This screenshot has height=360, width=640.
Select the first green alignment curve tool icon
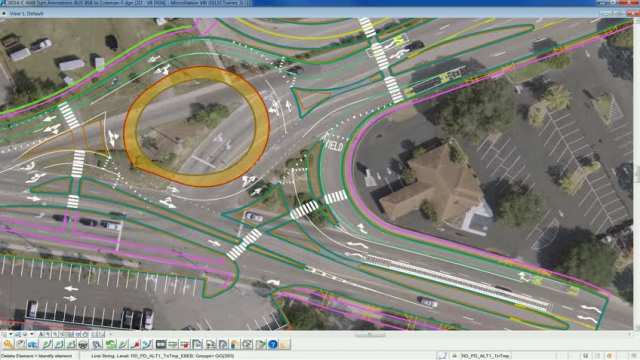coord(47,344)
